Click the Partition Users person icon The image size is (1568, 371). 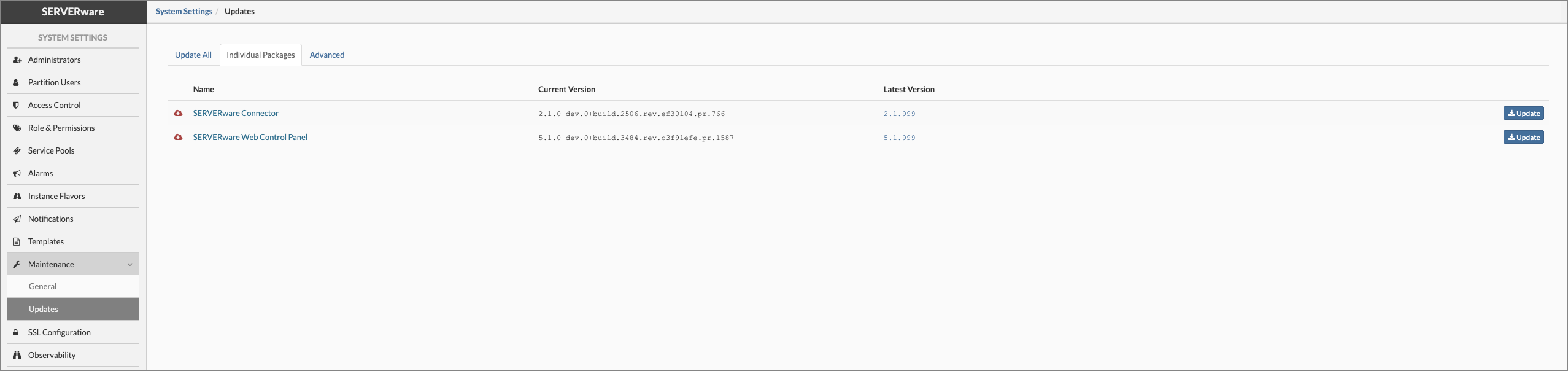pyautogui.click(x=16, y=83)
